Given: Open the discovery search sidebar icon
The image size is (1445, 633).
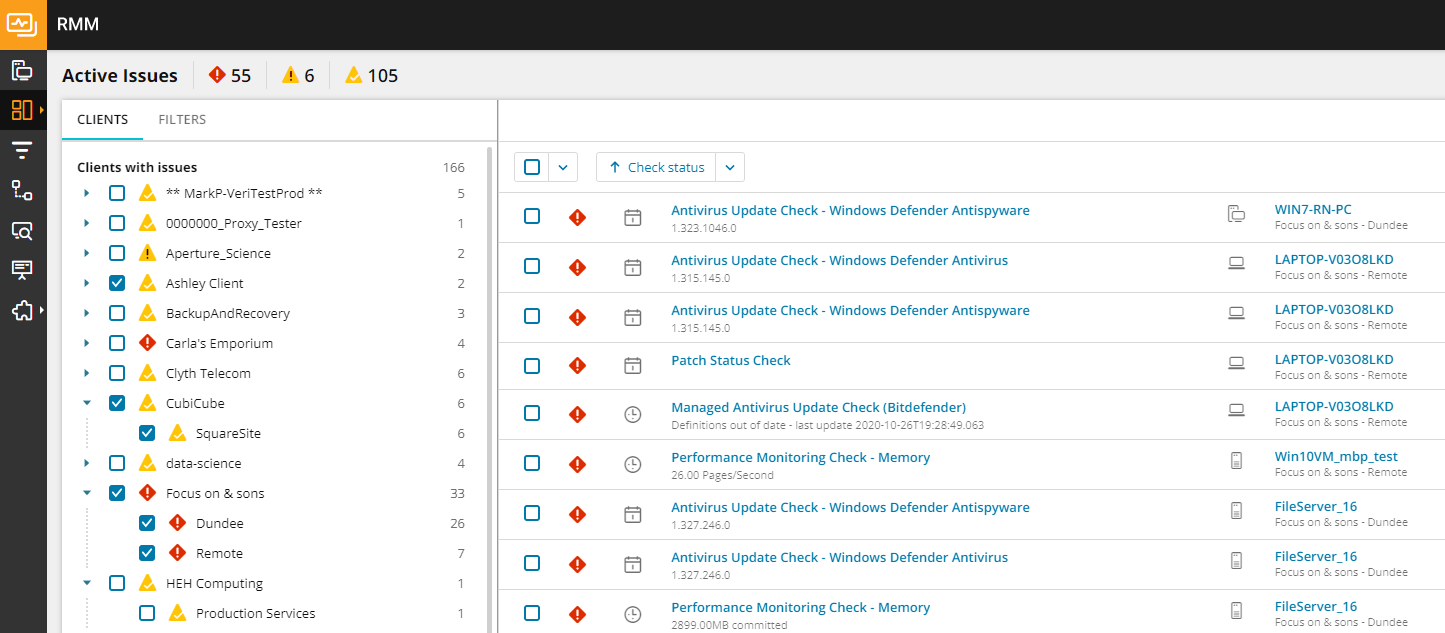Looking at the screenshot, I should point(24,230).
